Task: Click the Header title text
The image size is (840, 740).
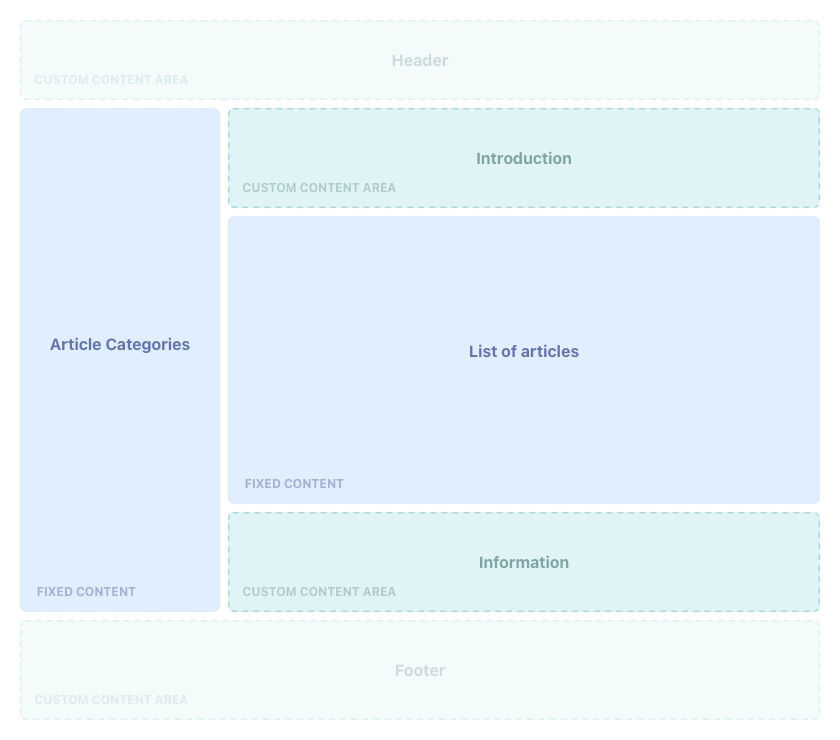Action: [x=420, y=60]
